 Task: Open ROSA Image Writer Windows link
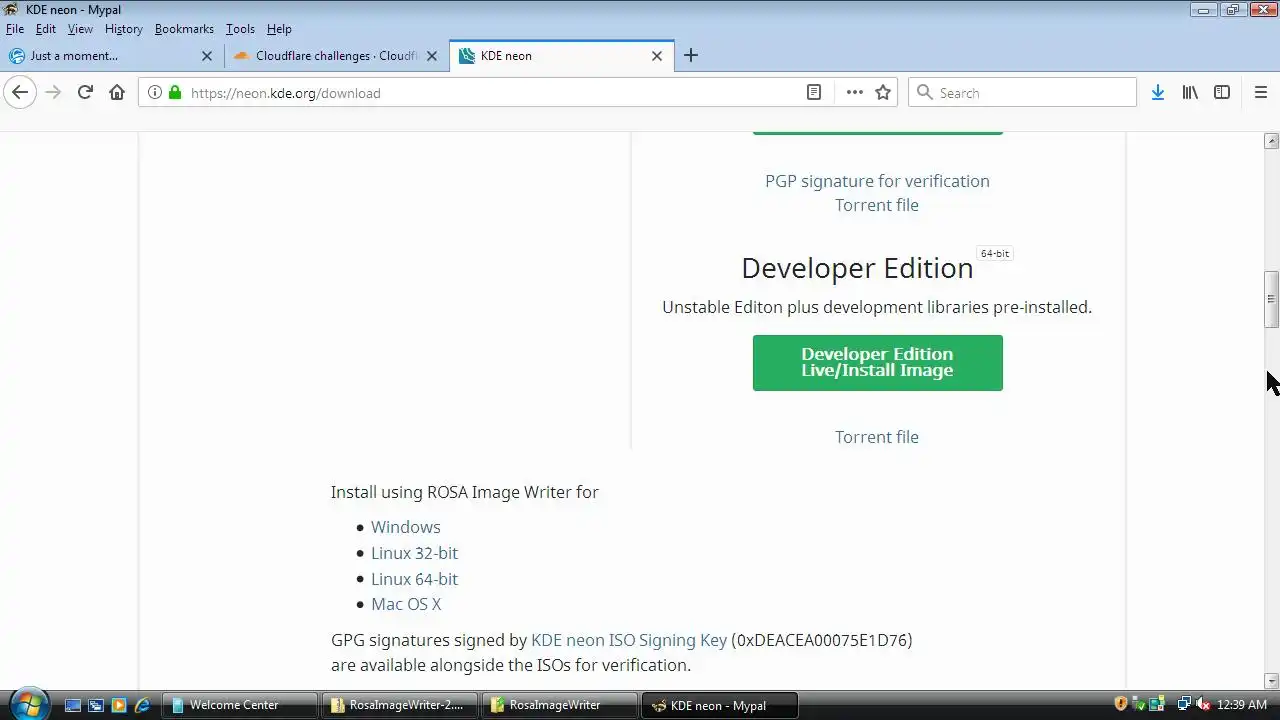tap(405, 527)
